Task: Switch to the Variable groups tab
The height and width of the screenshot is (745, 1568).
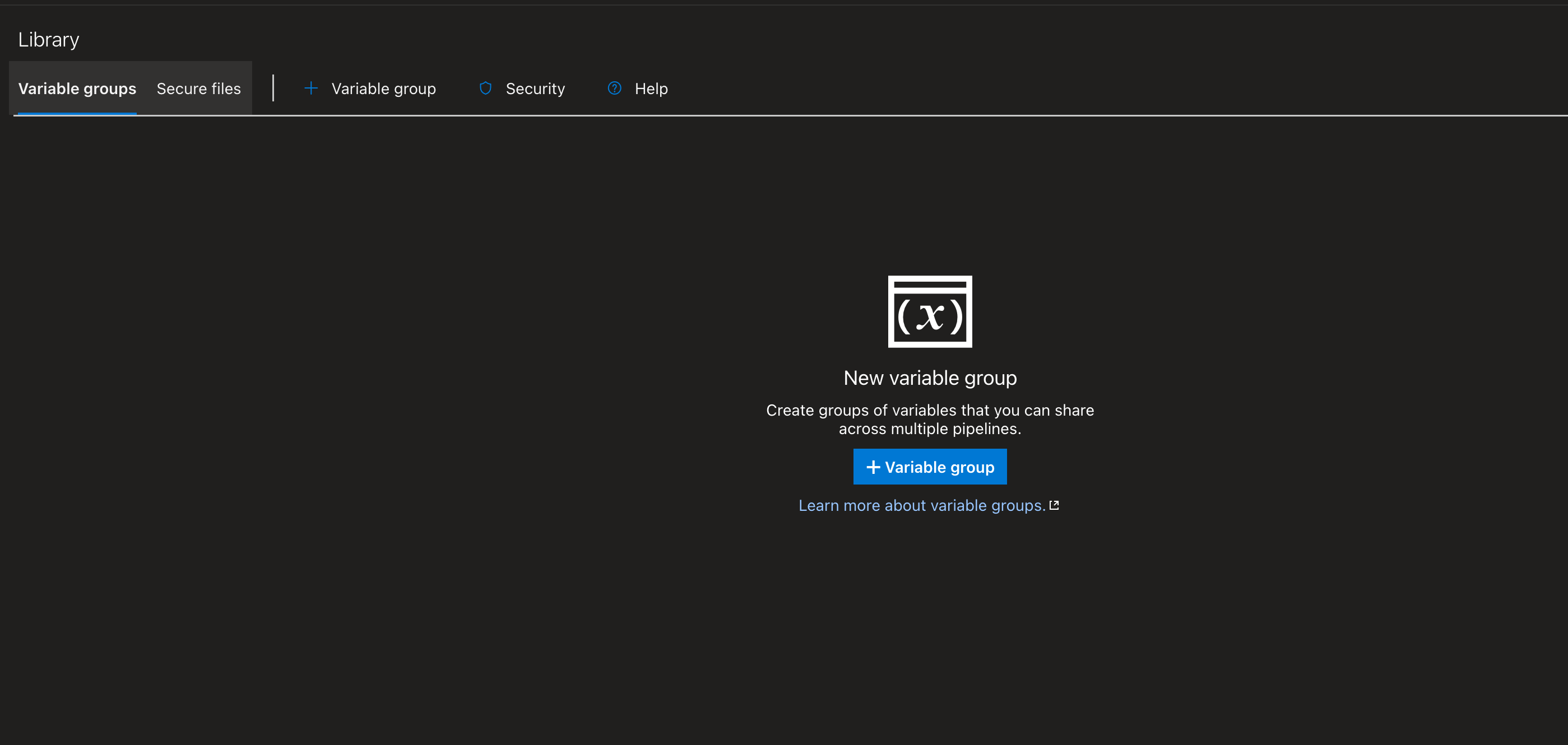Action: (77, 89)
